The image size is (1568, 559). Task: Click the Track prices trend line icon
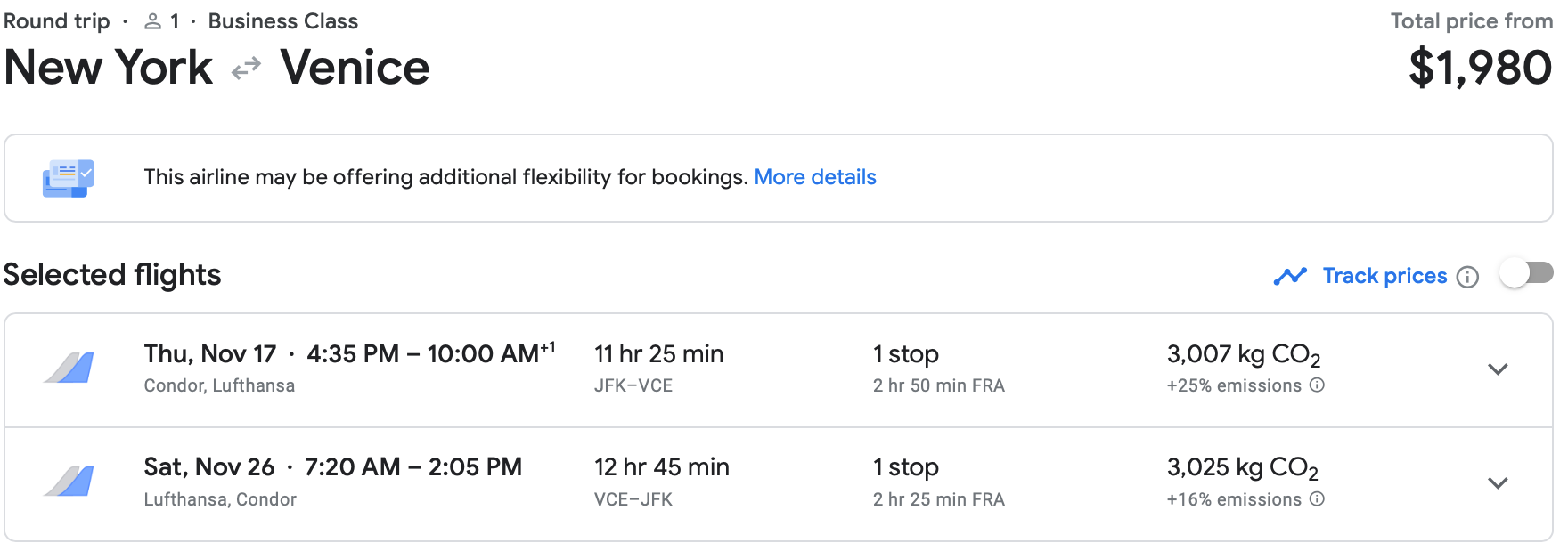click(1290, 277)
